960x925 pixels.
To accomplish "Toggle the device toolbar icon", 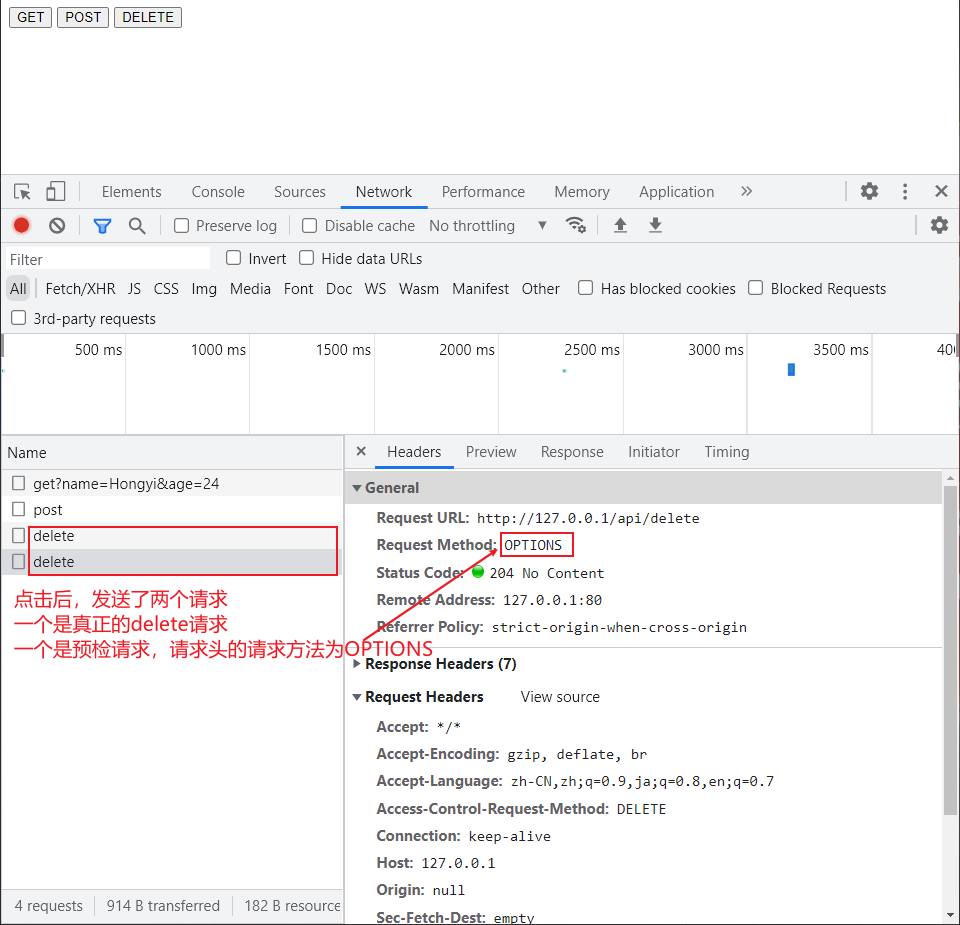I will tap(56, 192).
